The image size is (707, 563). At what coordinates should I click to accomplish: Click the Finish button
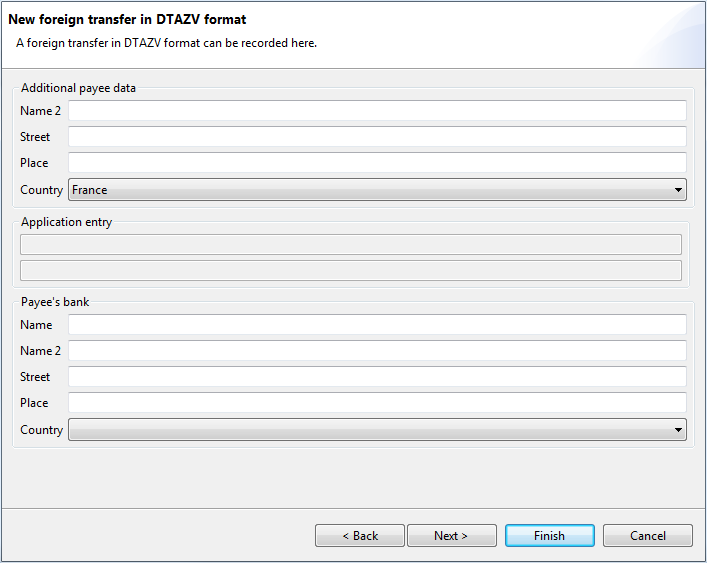click(550, 536)
